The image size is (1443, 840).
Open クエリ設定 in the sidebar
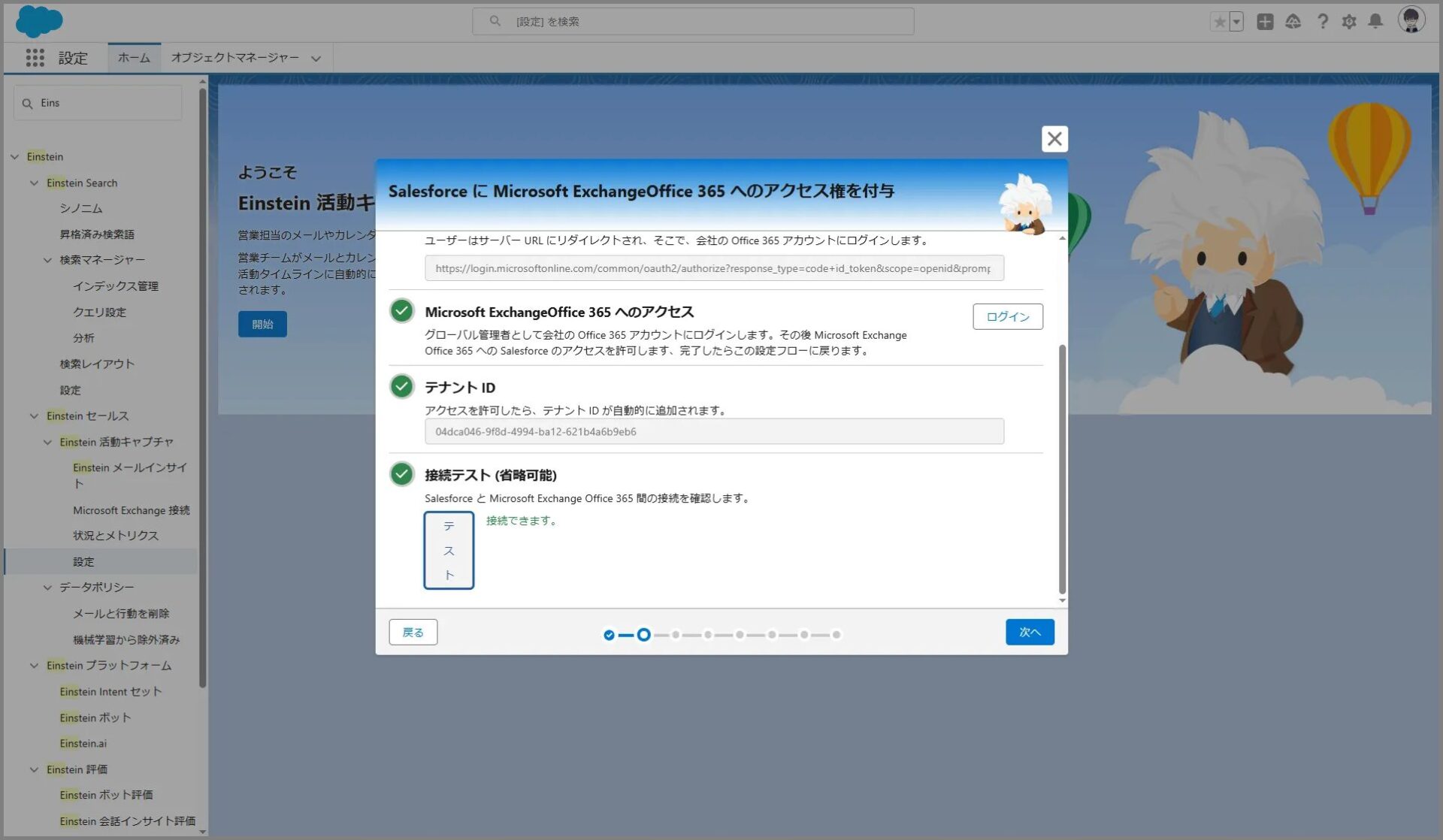pyautogui.click(x=99, y=312)
